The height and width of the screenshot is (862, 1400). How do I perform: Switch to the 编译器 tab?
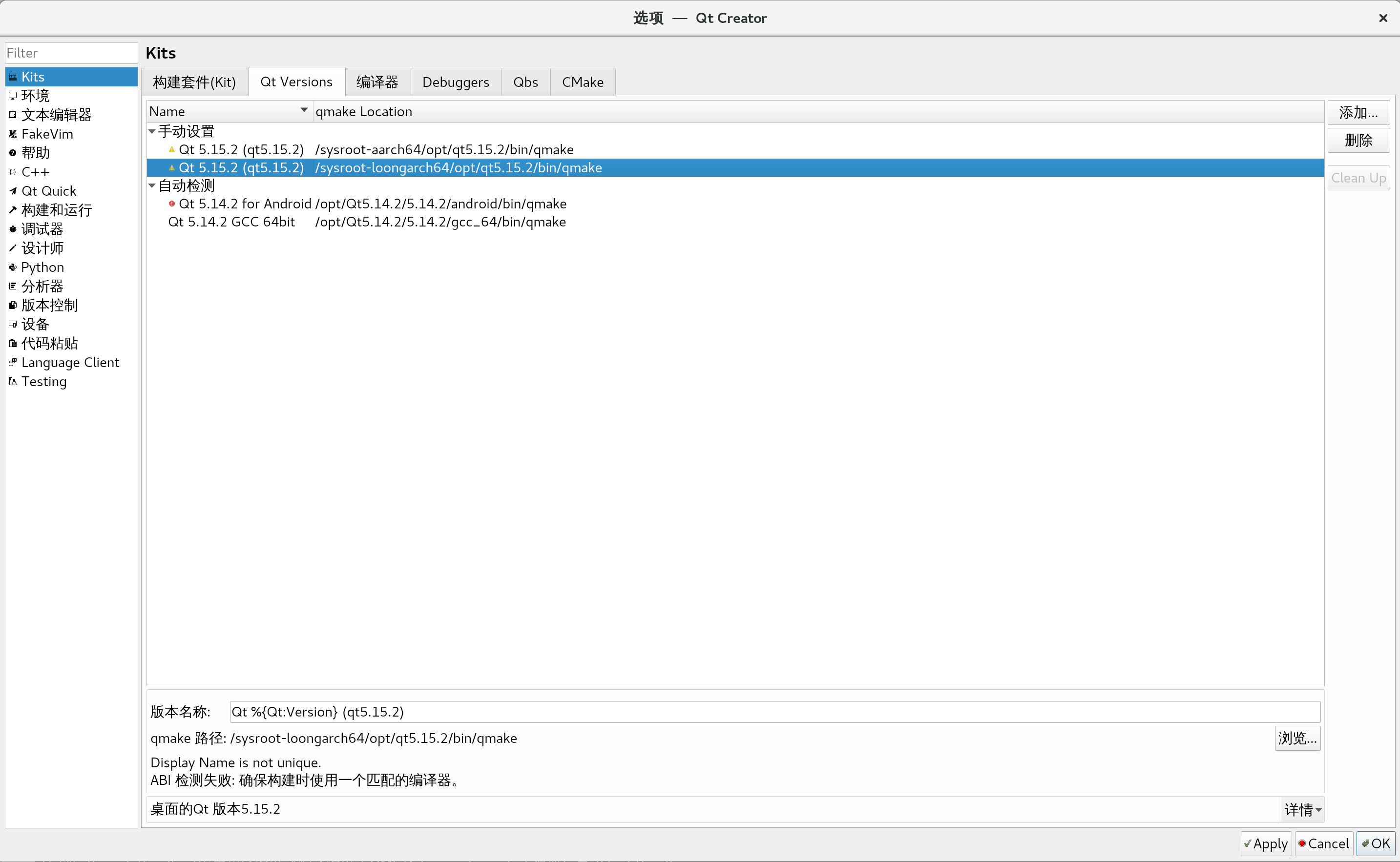coord(376,82)
